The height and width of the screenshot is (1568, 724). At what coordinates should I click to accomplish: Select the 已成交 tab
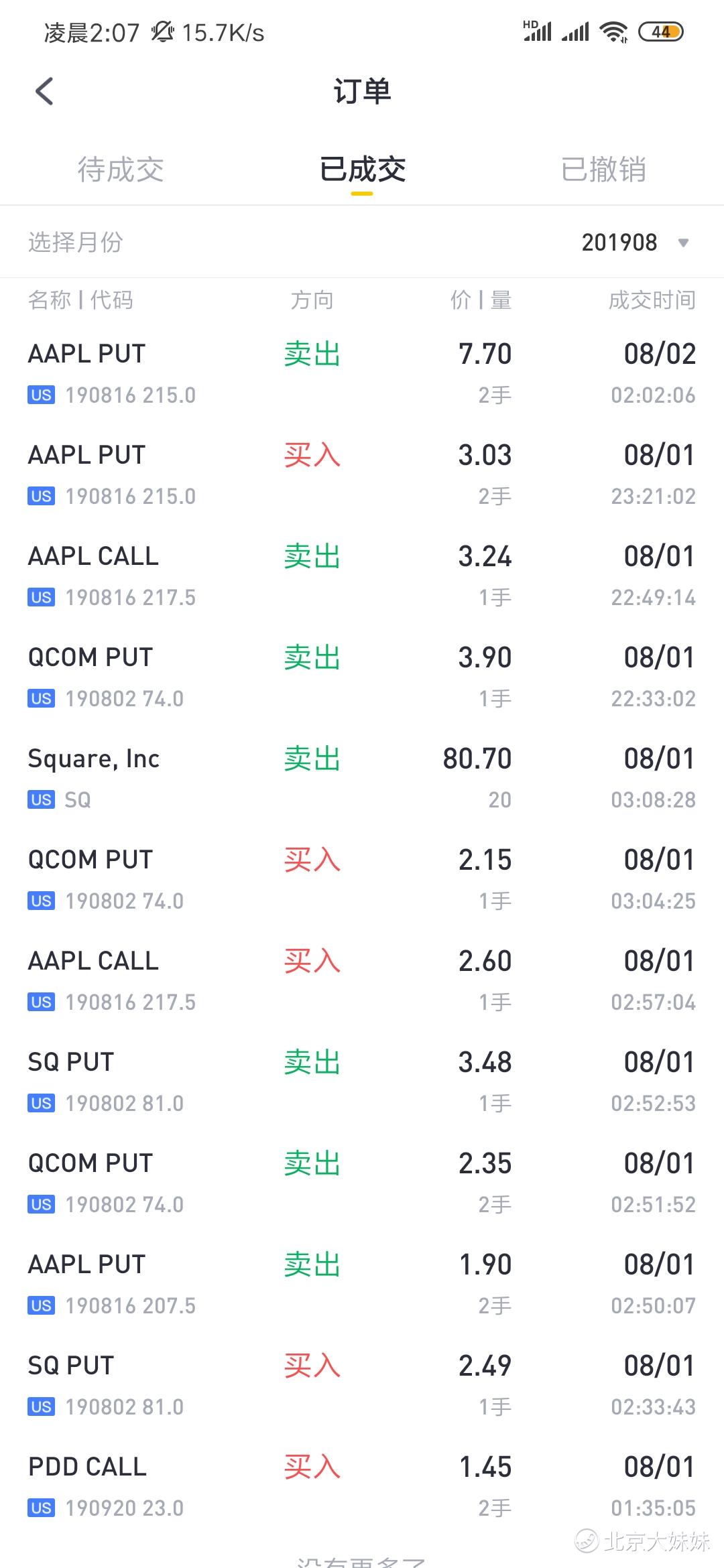coord(362,170)
